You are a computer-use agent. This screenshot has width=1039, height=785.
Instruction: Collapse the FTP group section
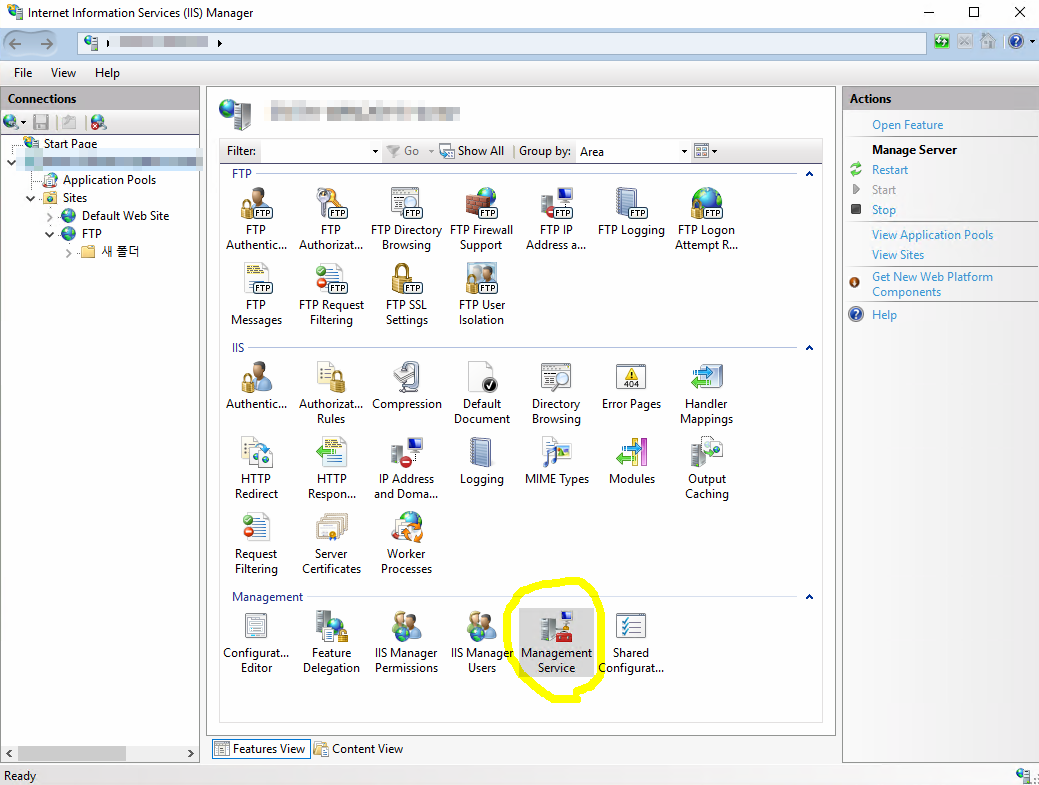tap(809, 174)
